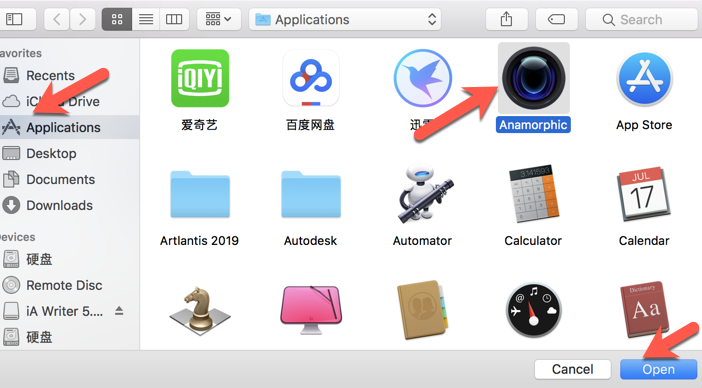Open the item grouping dropdown

tap(218, 19)
